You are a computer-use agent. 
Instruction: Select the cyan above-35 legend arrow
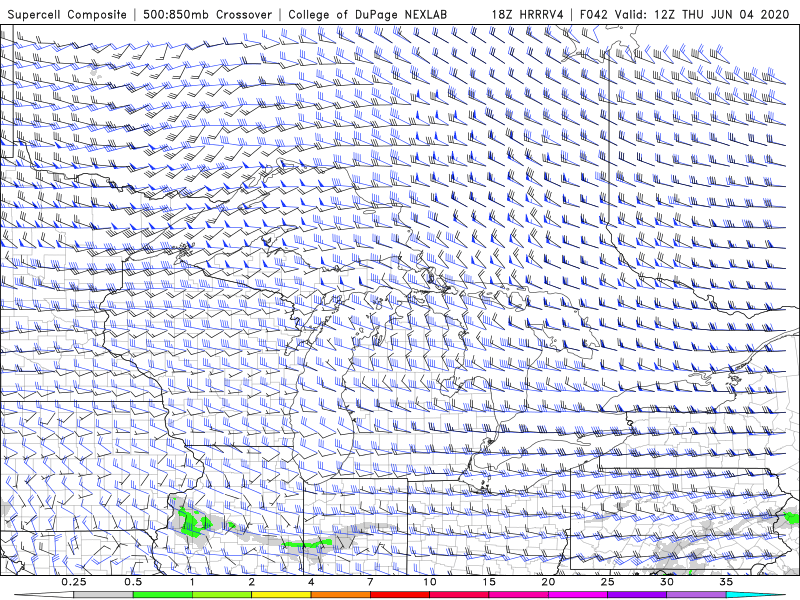point(756,595)
